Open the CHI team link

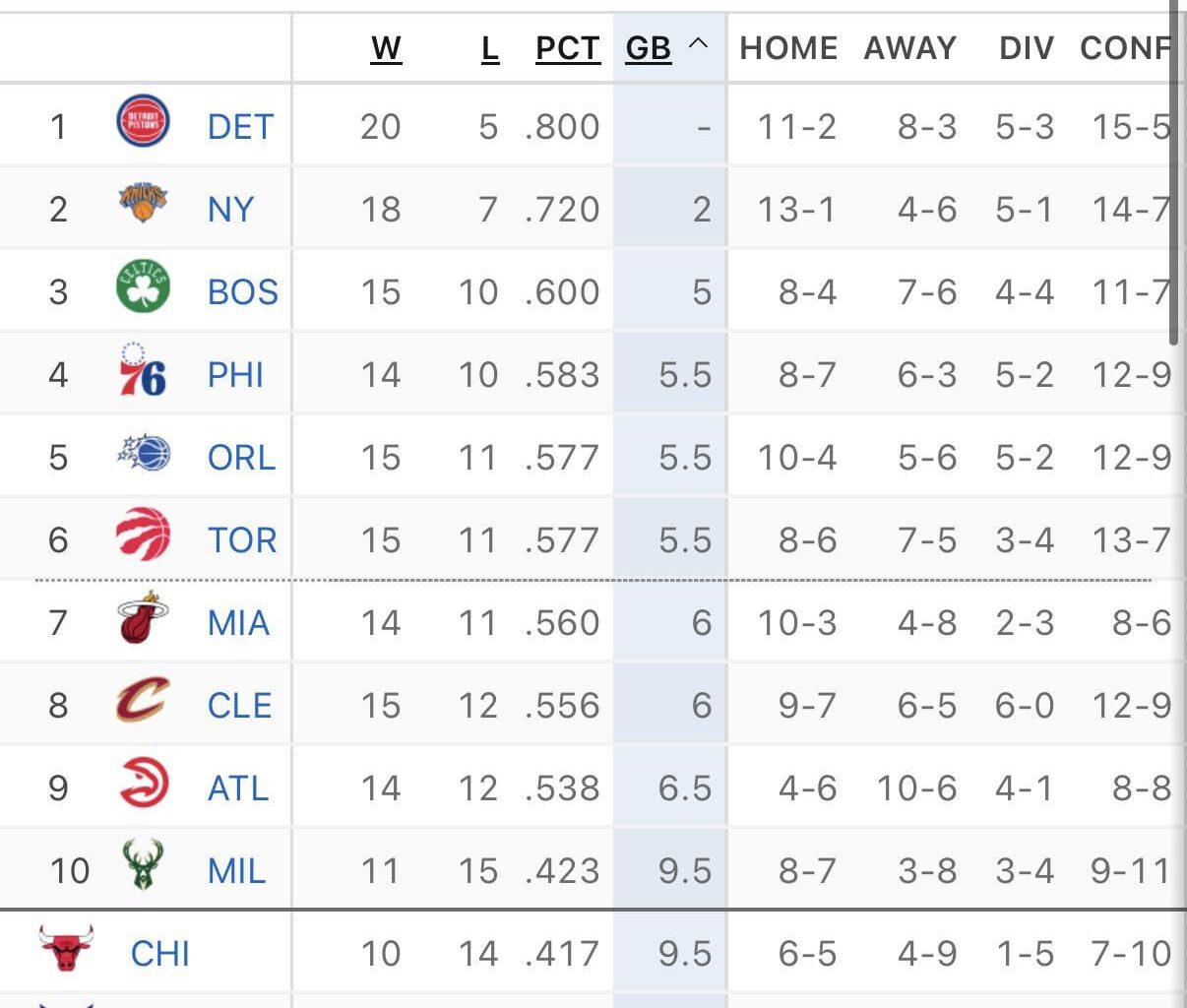160,954
